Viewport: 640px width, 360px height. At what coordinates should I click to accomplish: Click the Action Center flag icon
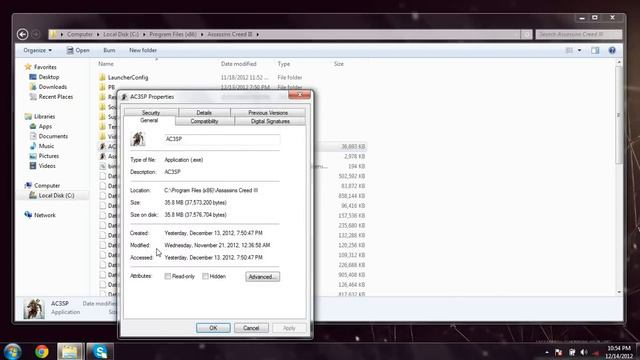[558, 352]
